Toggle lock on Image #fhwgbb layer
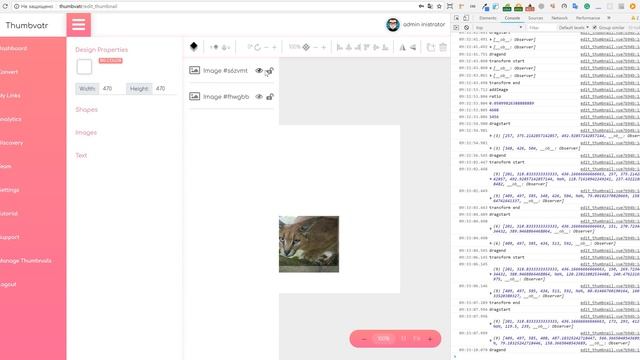This screenshot has height=360, width=640. 270,97
